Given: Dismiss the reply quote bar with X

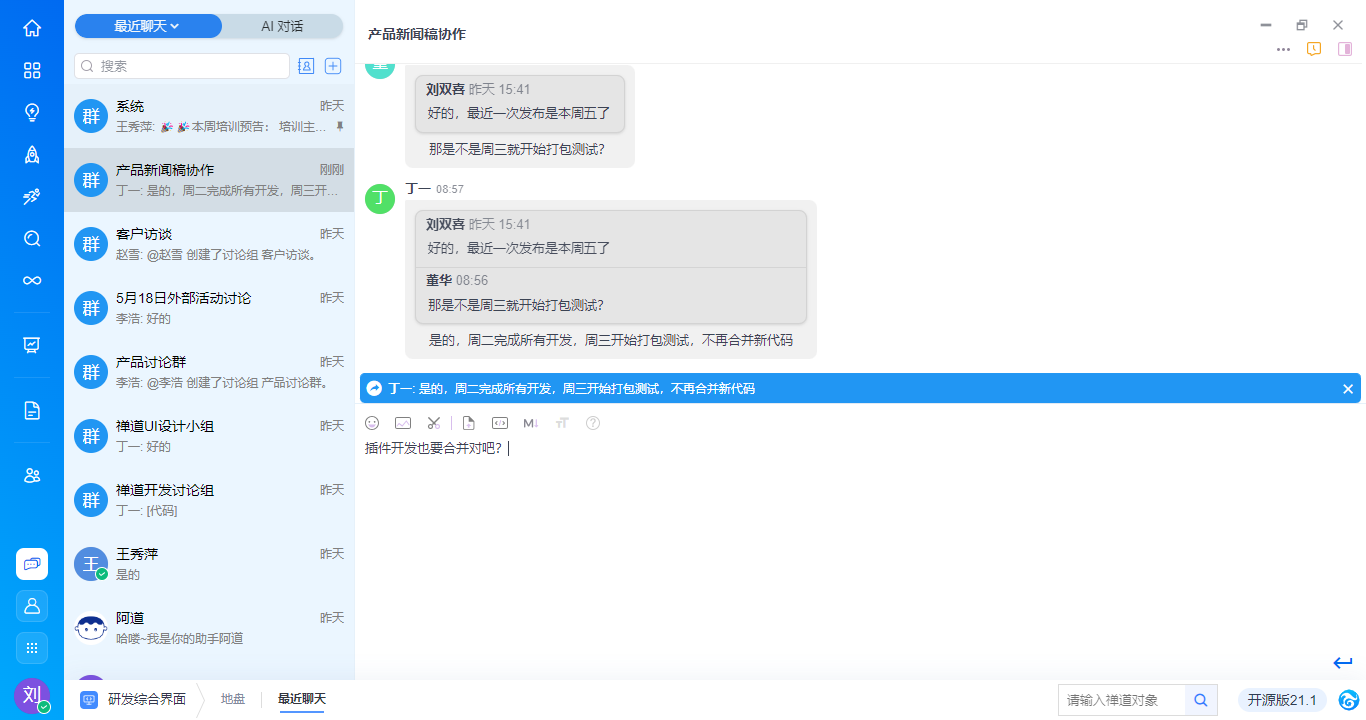Looking at the screenshot, I should pyautogui.click(x=1347, y=389).
